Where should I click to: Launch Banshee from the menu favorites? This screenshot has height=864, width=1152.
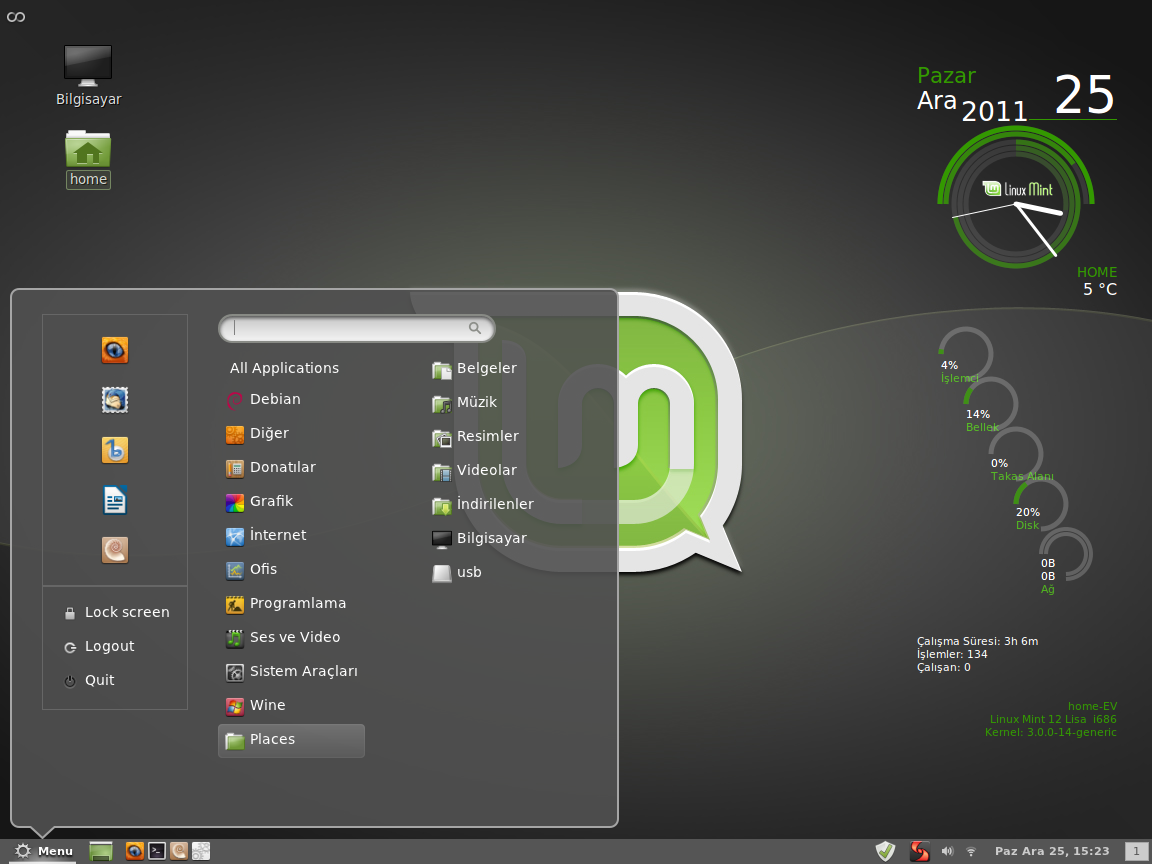(x=115, y=450)
